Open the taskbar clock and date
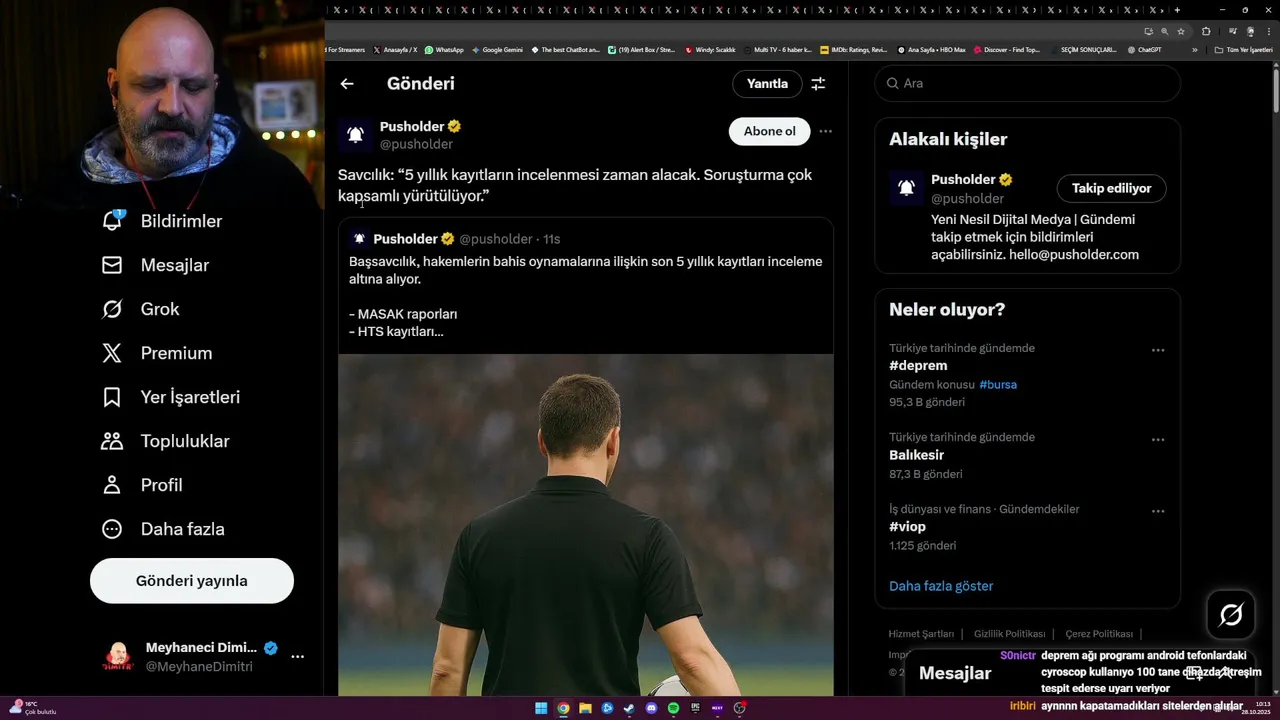This screenshot has height=720, width=1280. pos(1256,708)
